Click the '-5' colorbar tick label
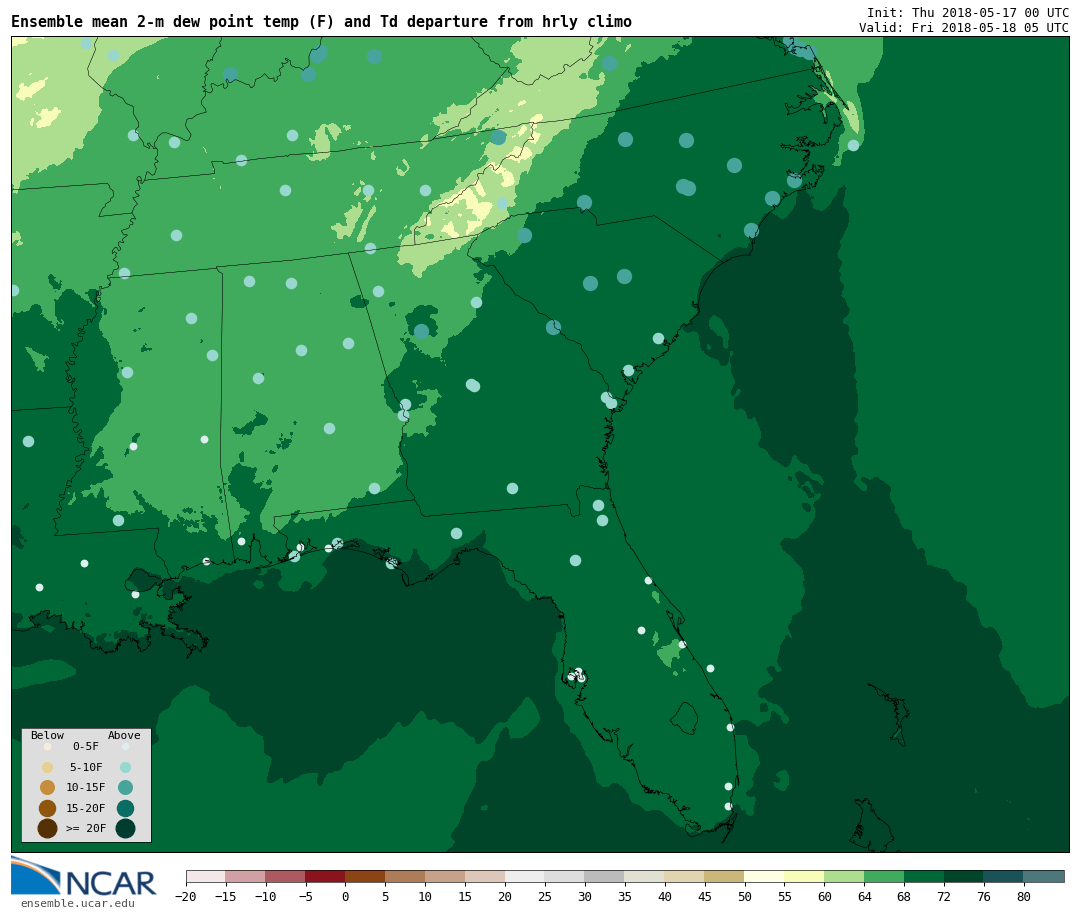Viewport: 1080px width, 915px height. 305,896
